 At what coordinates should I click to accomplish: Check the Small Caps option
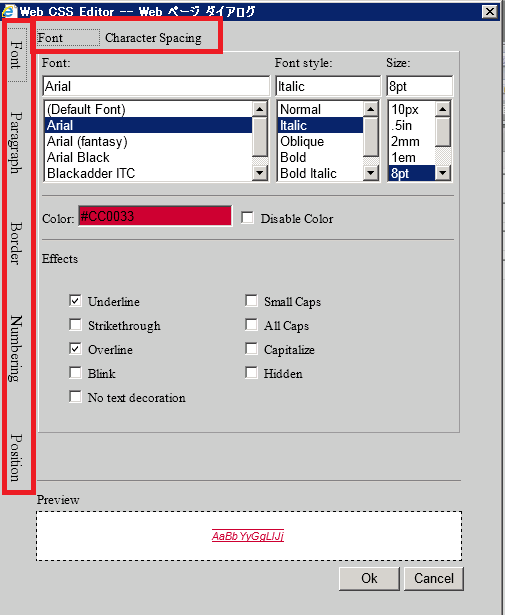[251, 301]
